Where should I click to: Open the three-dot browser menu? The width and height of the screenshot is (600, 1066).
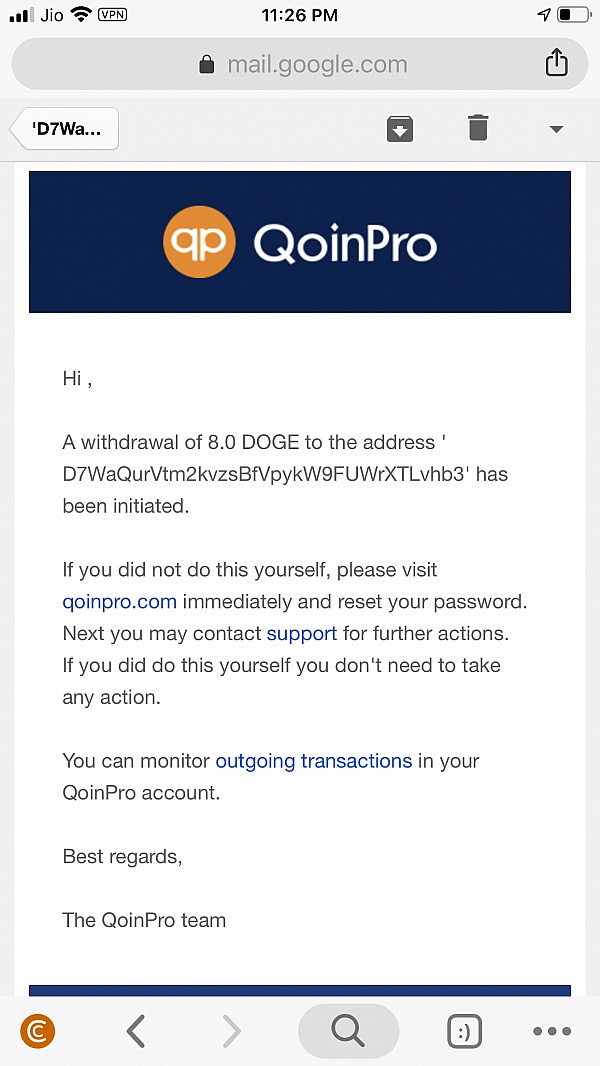click(552, 1031)
